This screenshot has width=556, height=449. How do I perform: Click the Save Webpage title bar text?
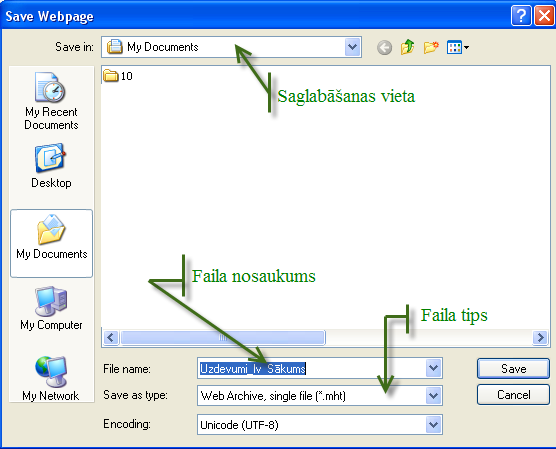[50, 16]
